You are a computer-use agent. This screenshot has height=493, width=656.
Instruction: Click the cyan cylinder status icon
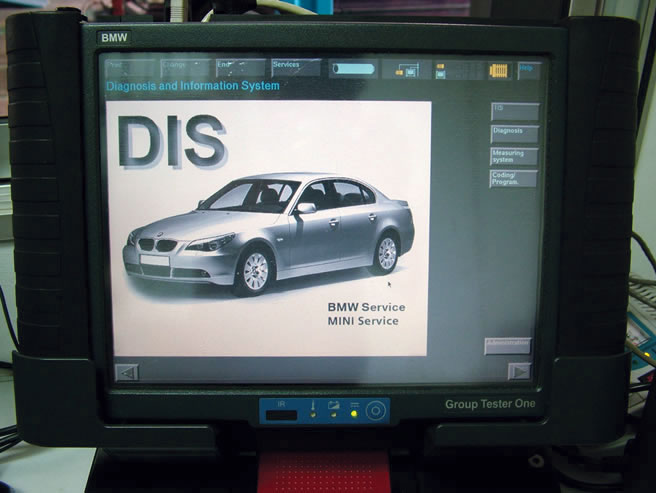[352, 69]
